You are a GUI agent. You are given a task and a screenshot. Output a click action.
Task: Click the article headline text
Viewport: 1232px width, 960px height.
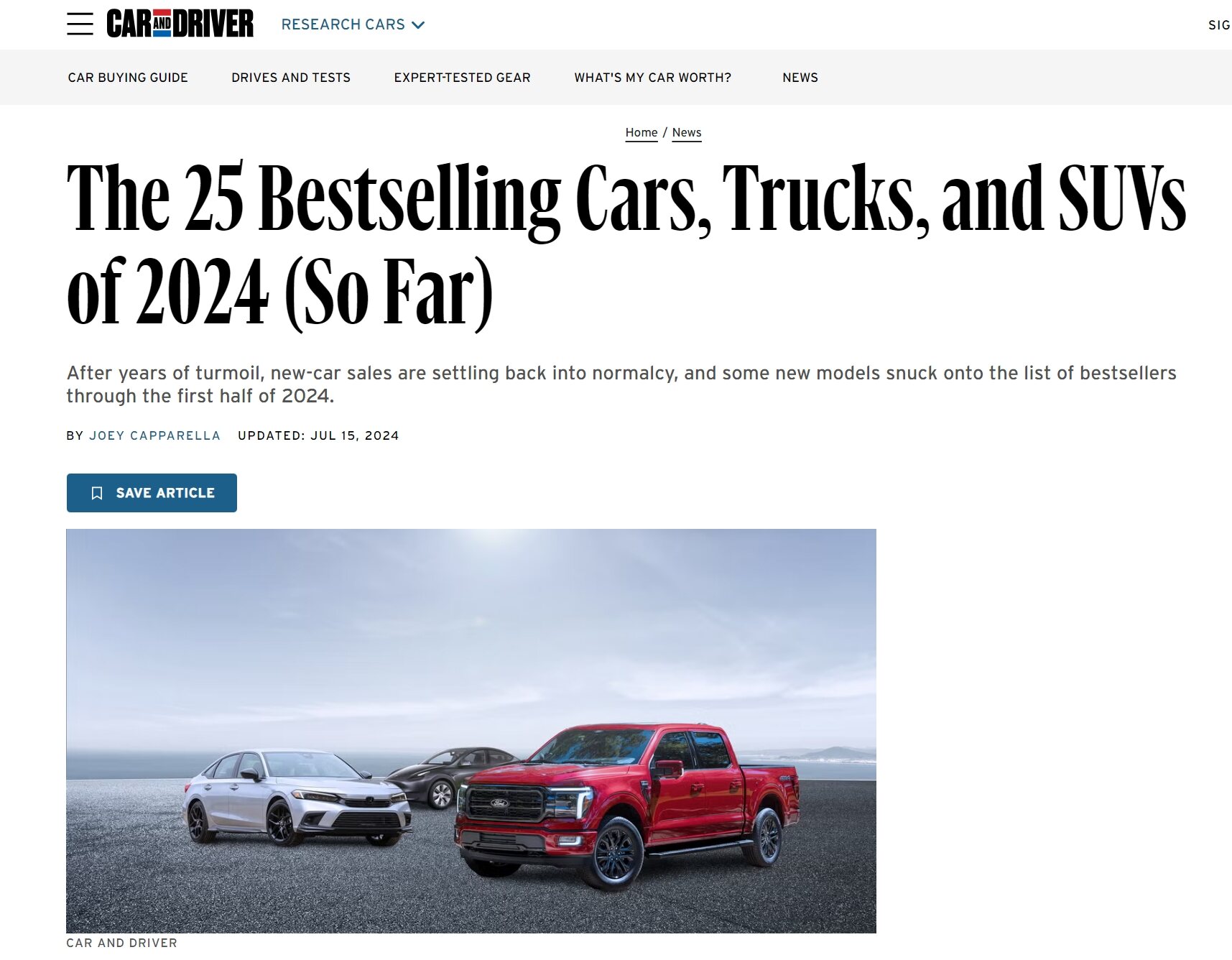pyautogui.click(x=626, y=244)
